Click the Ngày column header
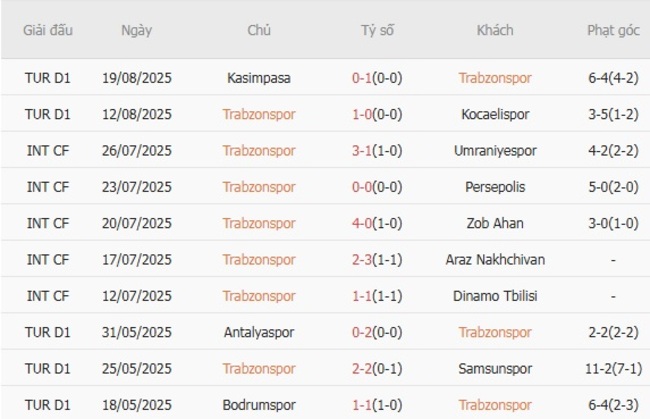This screenshot has width=650, height=419. 137,30
